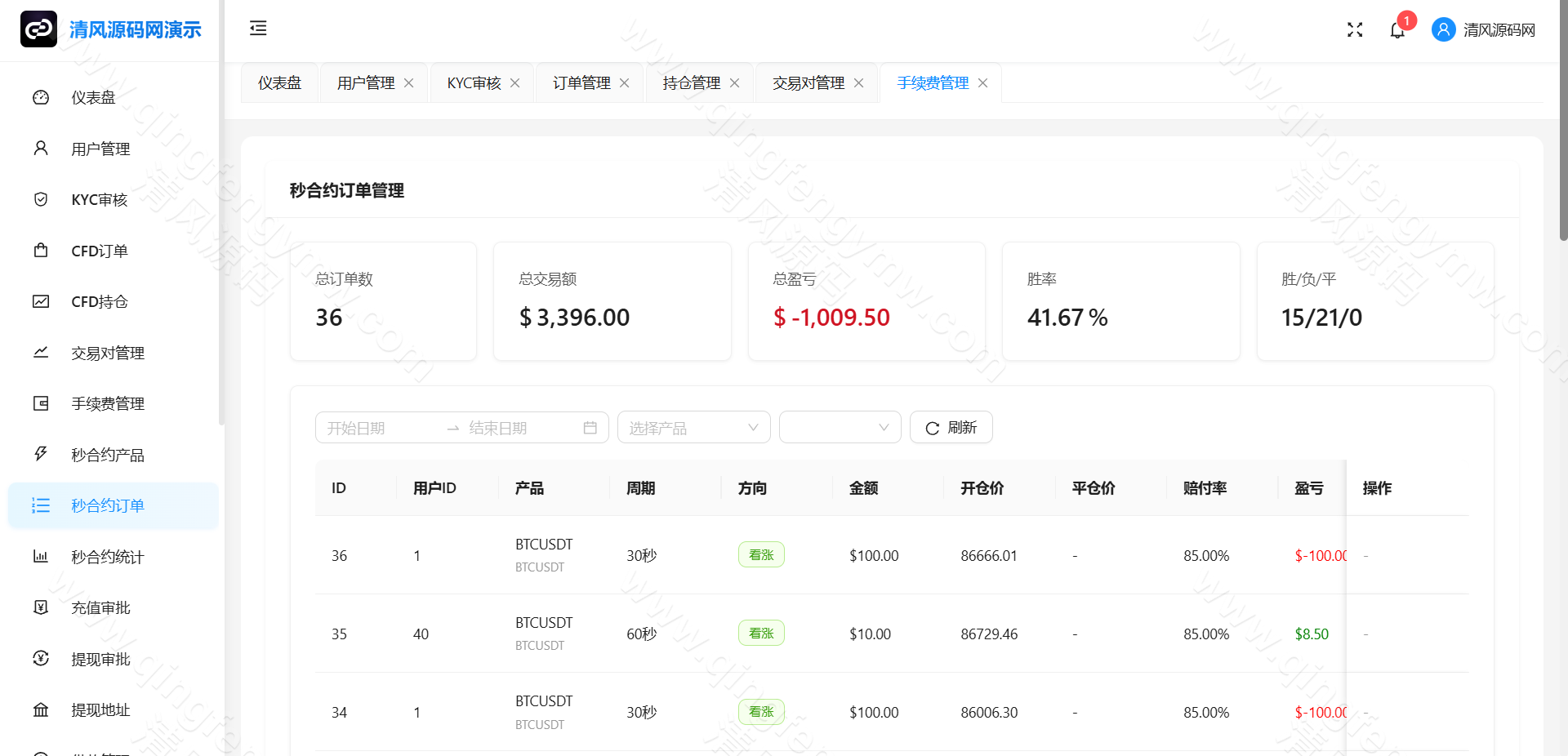Image resolution: width=1568 pixels, height=756 pixels.
Task: Close the 手续费管理 tab
Action: click(x=982, y=82)
